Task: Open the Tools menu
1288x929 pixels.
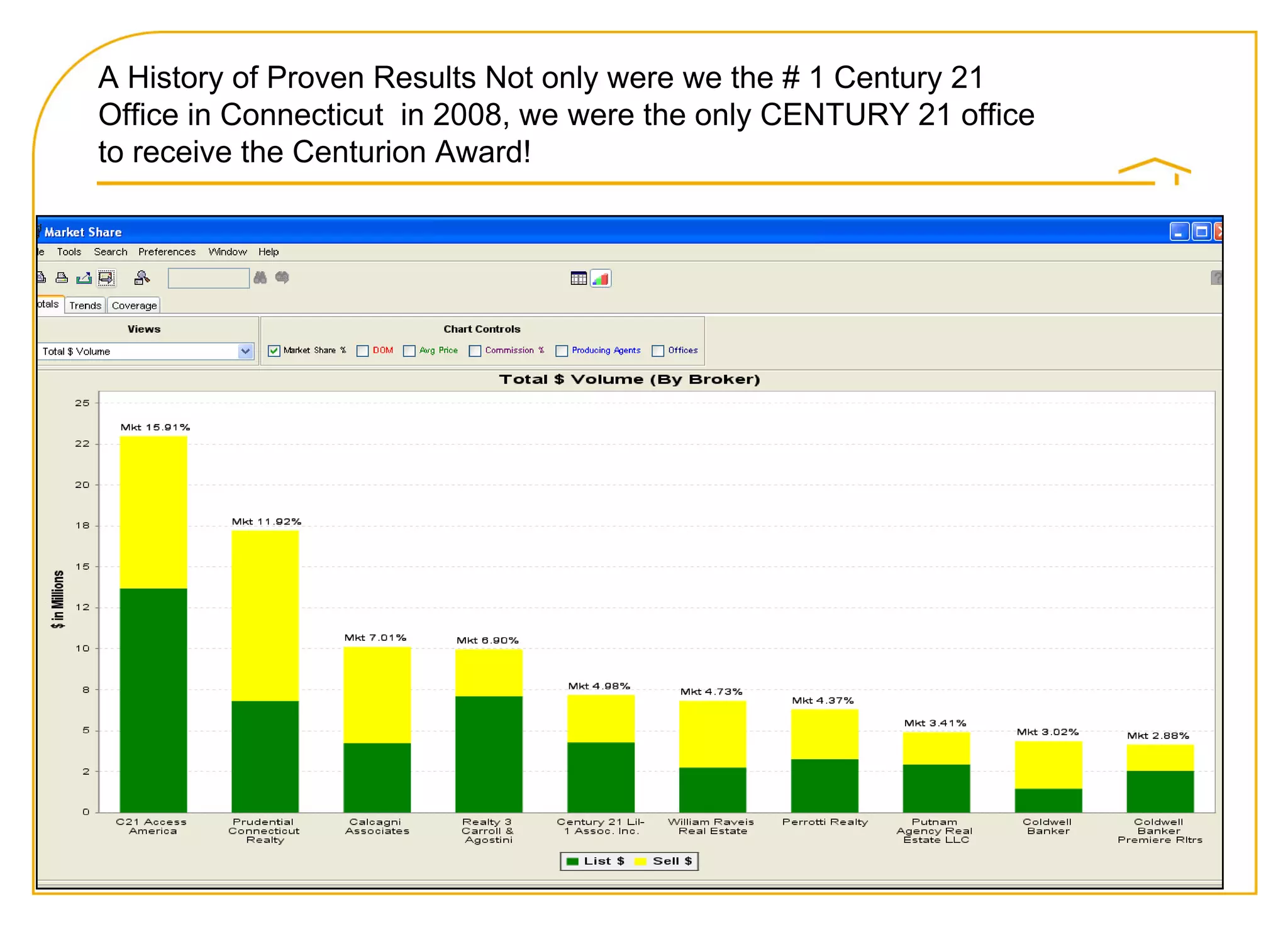Action: (x=69, y=252)
